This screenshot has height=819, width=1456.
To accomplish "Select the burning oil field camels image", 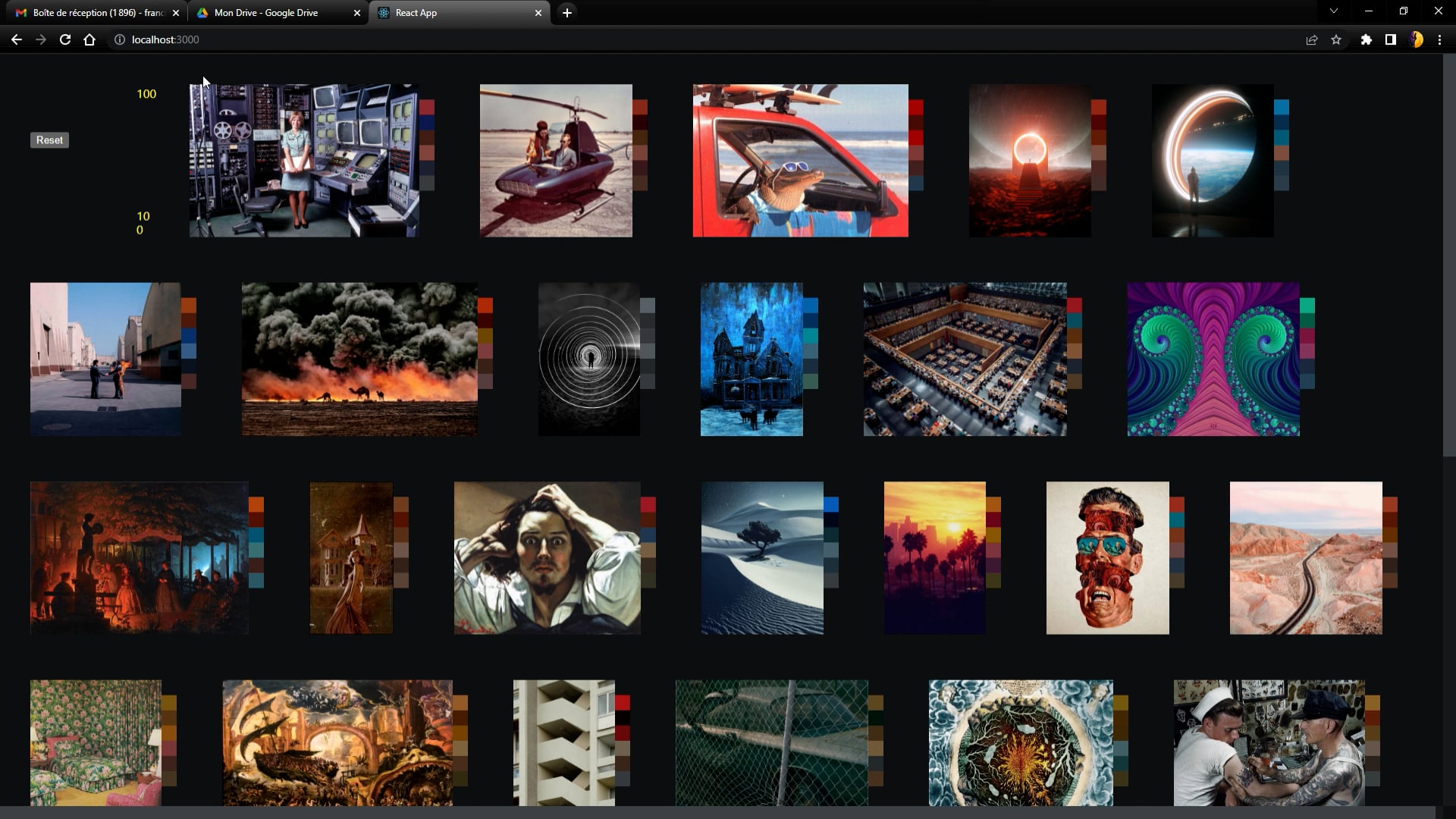I will [359, 359].
